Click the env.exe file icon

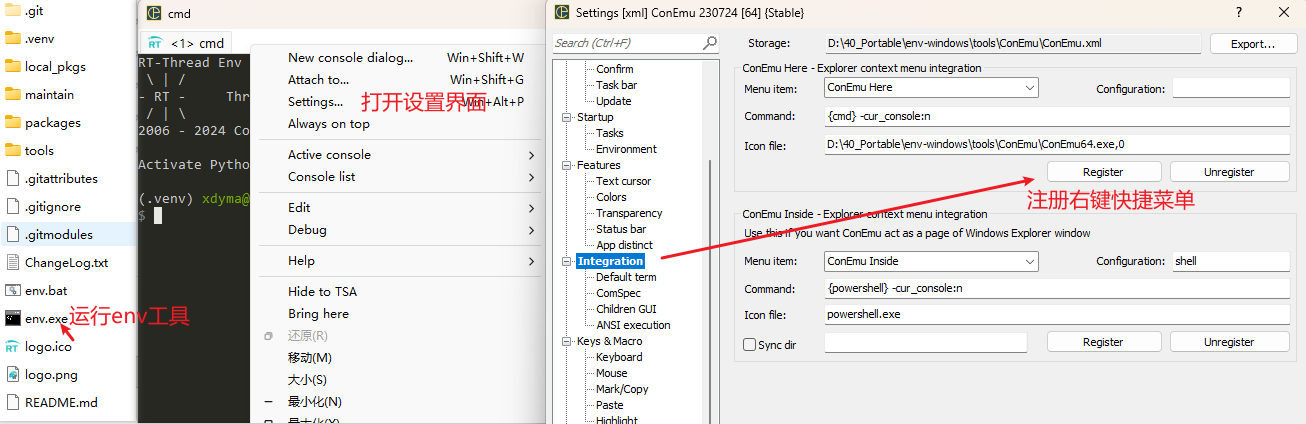click(12, 319)
